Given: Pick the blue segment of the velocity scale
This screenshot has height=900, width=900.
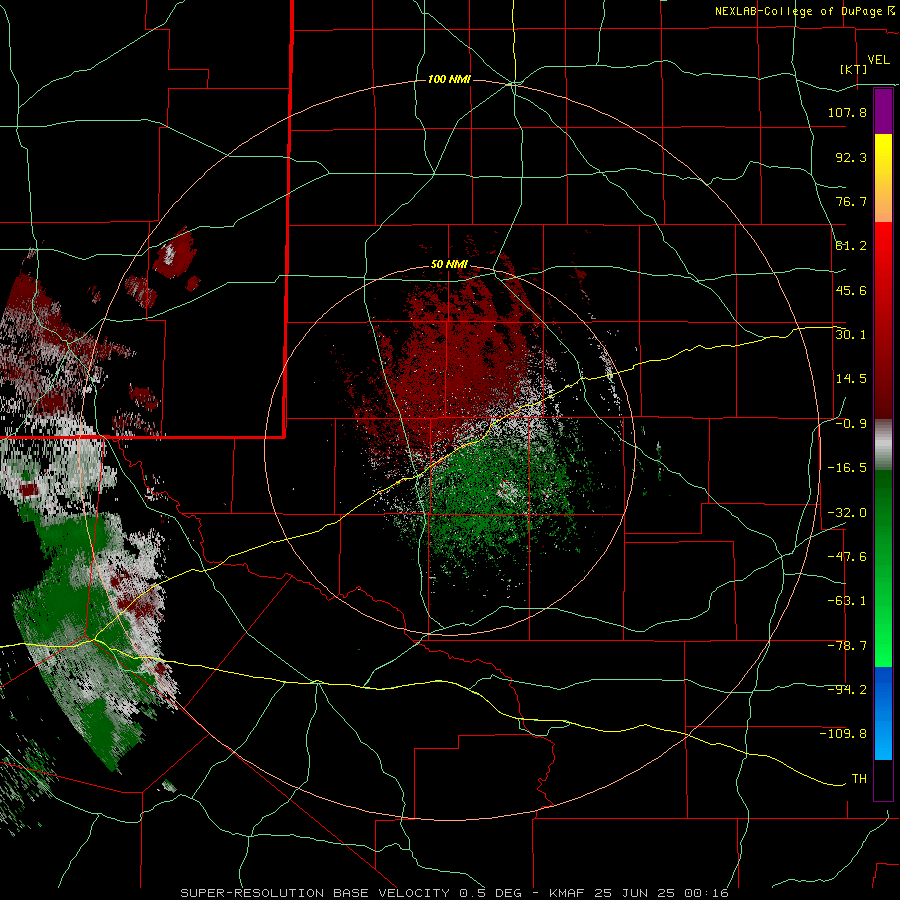Looking at the screenshot, I should pyautogui.click(x=883, y=713).
